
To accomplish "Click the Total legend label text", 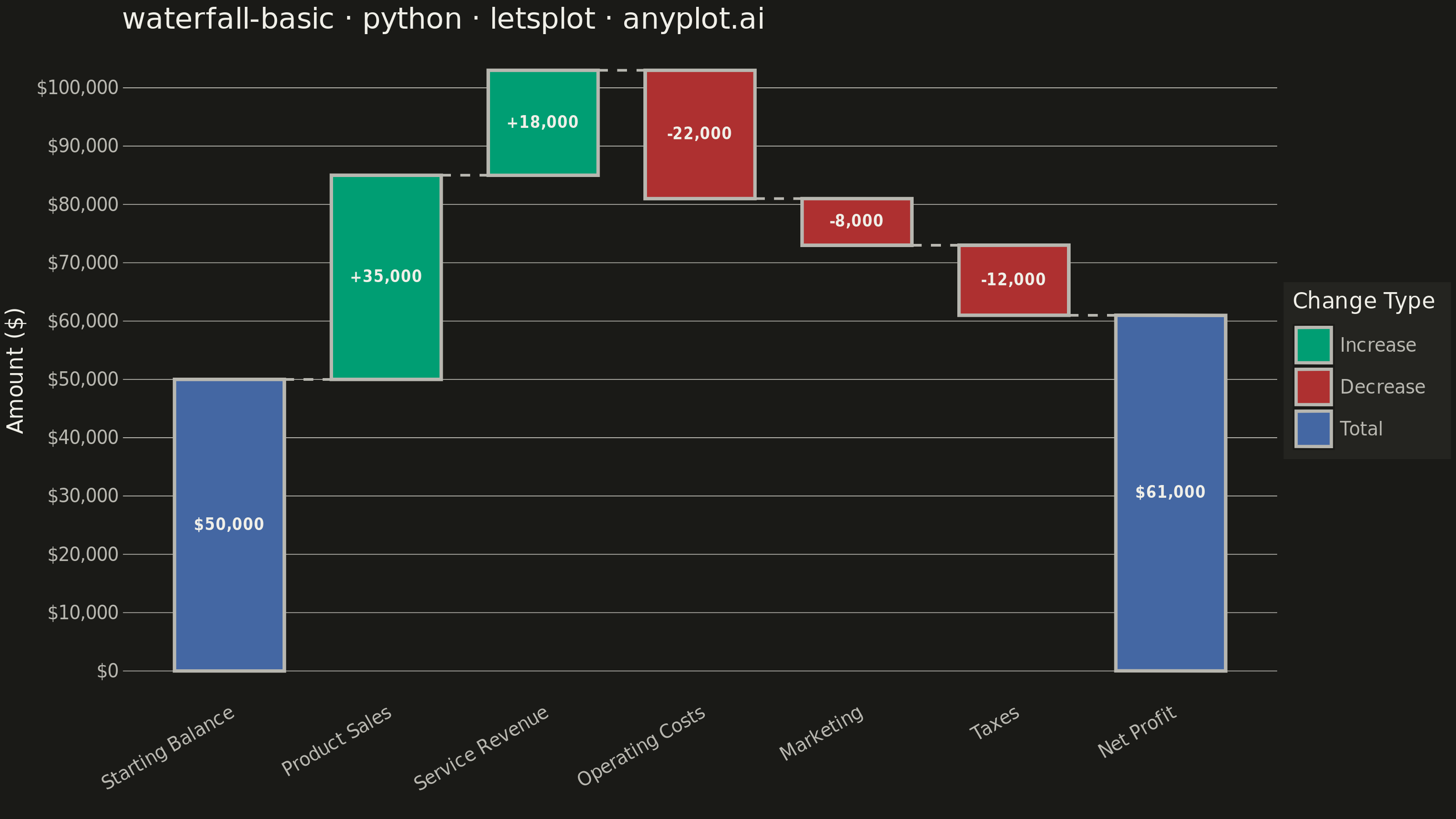I will 1361,429.
